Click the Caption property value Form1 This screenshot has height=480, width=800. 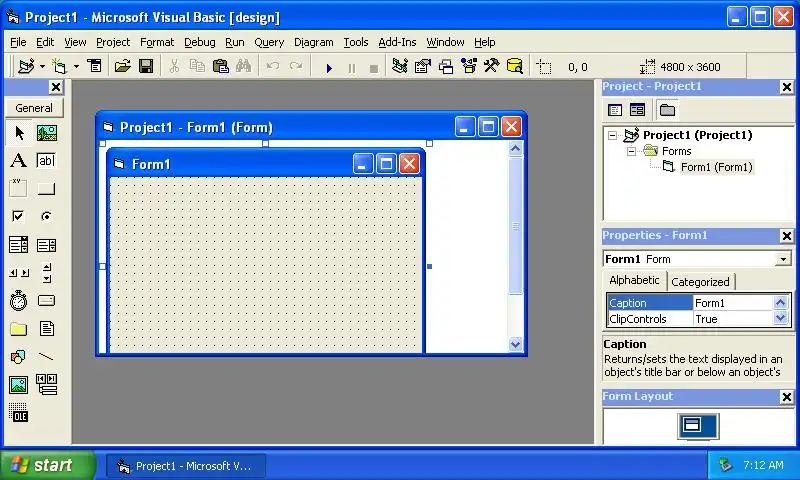tap(733, 303)
